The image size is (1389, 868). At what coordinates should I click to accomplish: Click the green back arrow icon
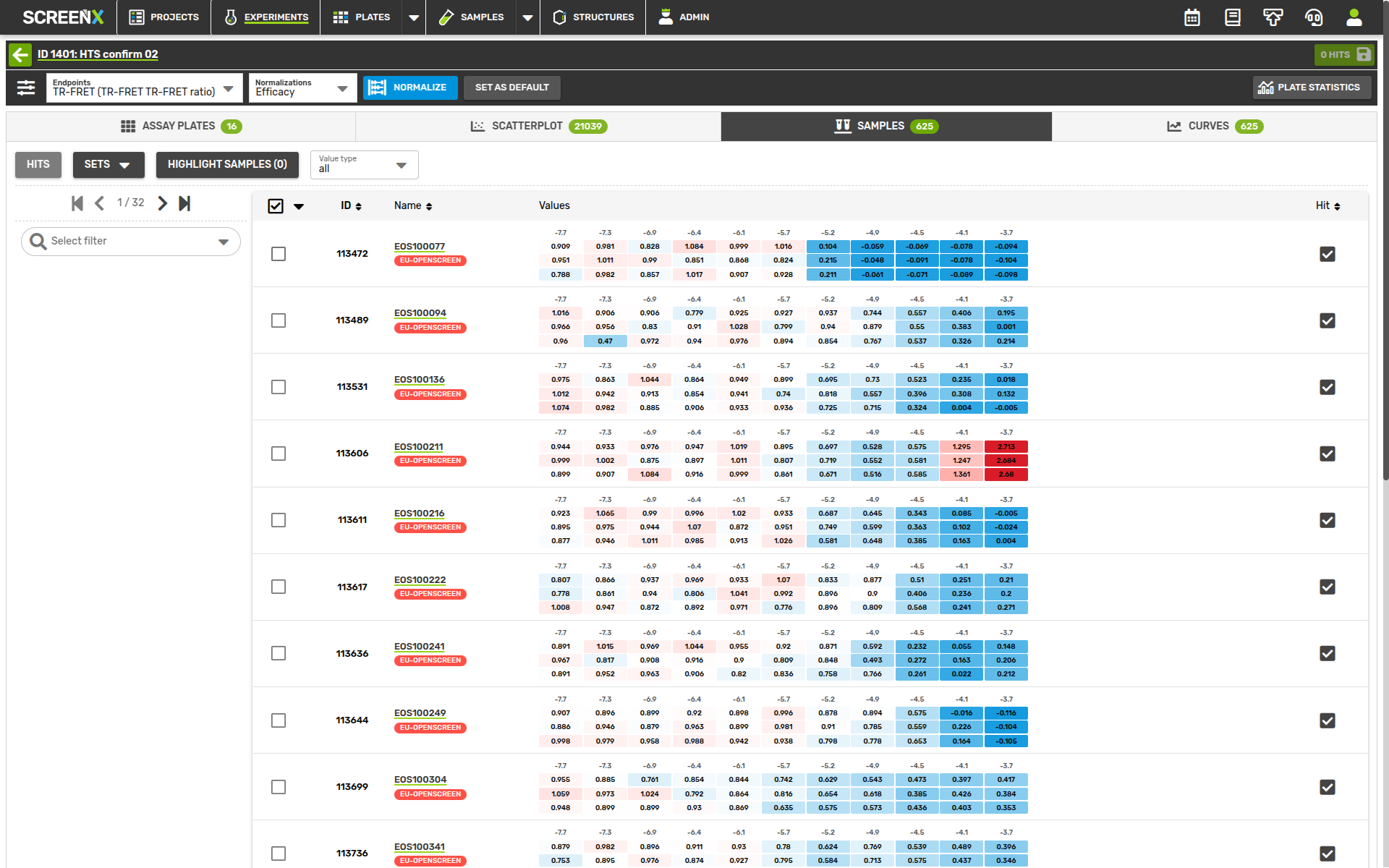[20, 54]
